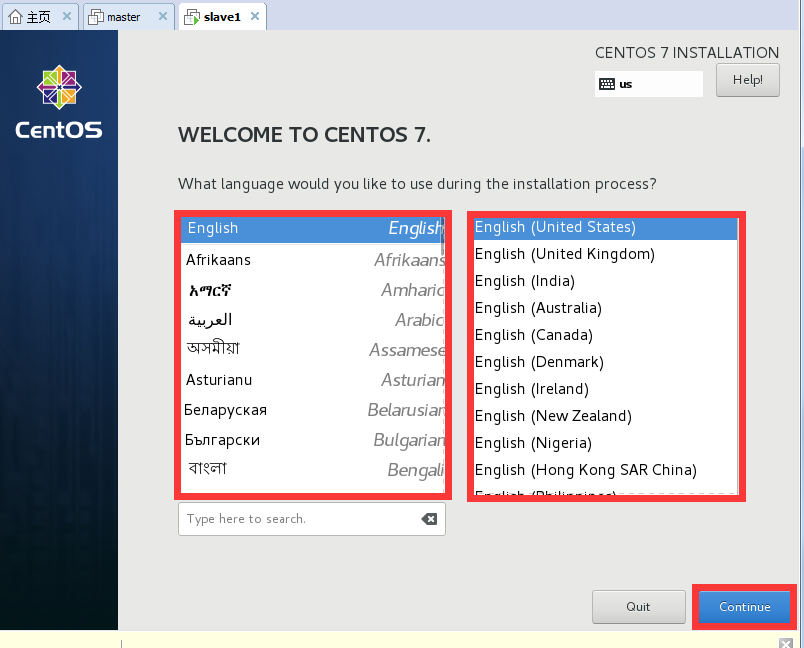Choose English (Australia) locale
804x648 pixels.
coord(605,308)
